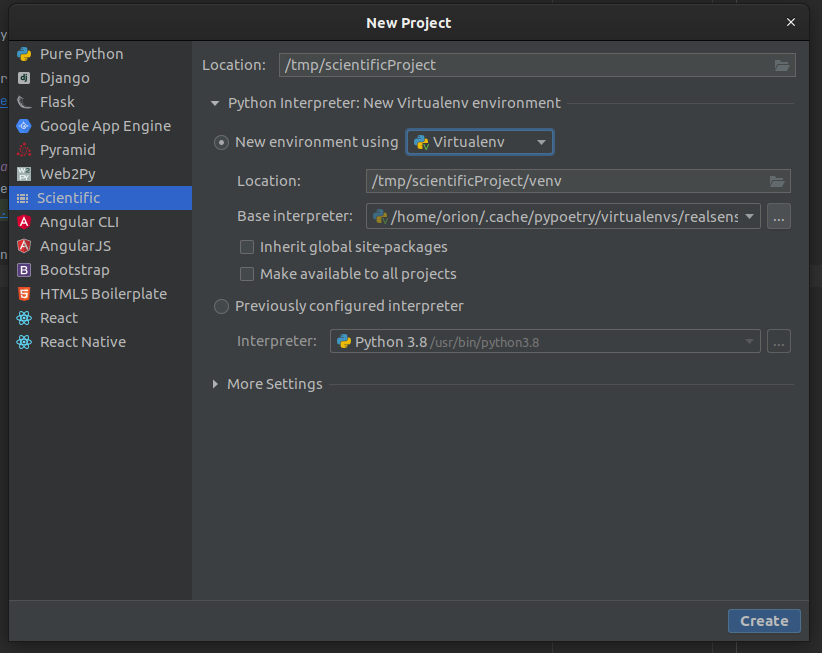Choose HTML5 Boilerplate project type

coord(103,294)
